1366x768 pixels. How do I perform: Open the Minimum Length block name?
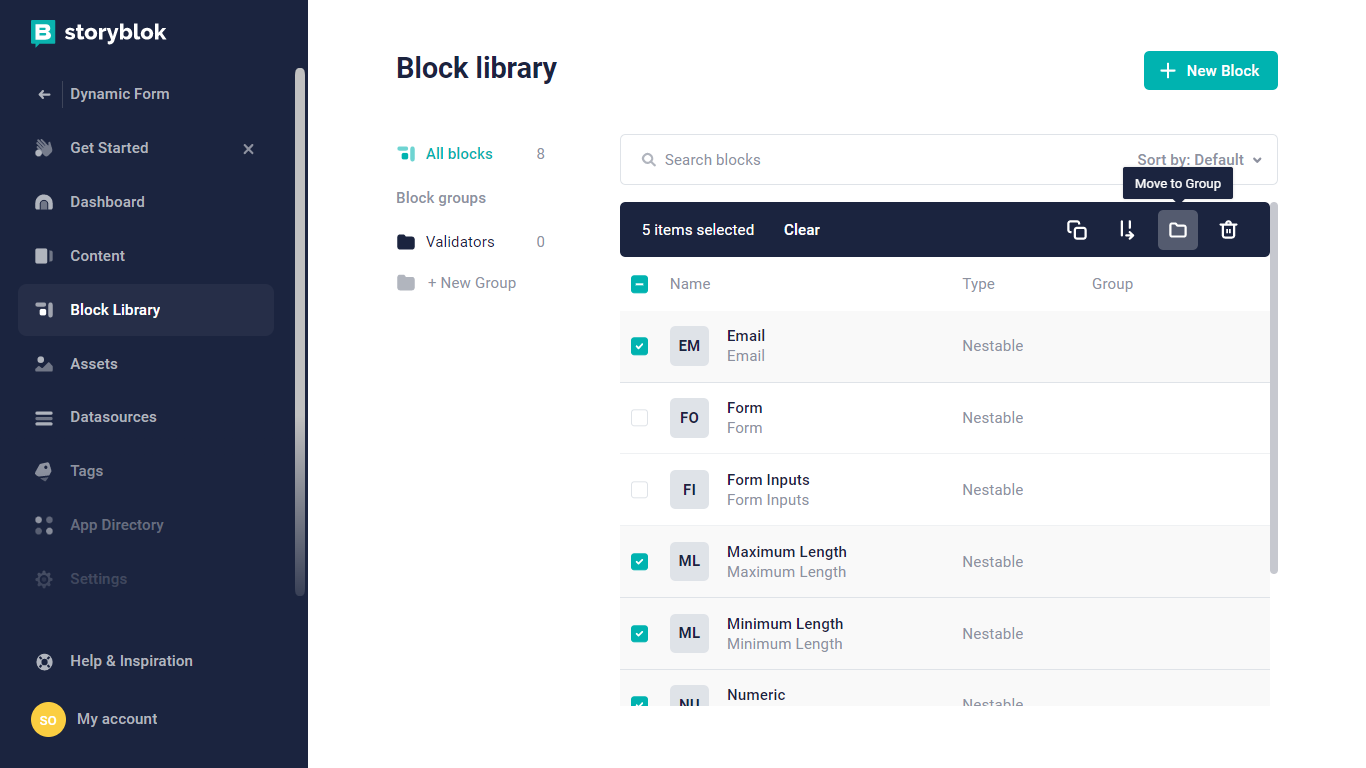(785, 624)
